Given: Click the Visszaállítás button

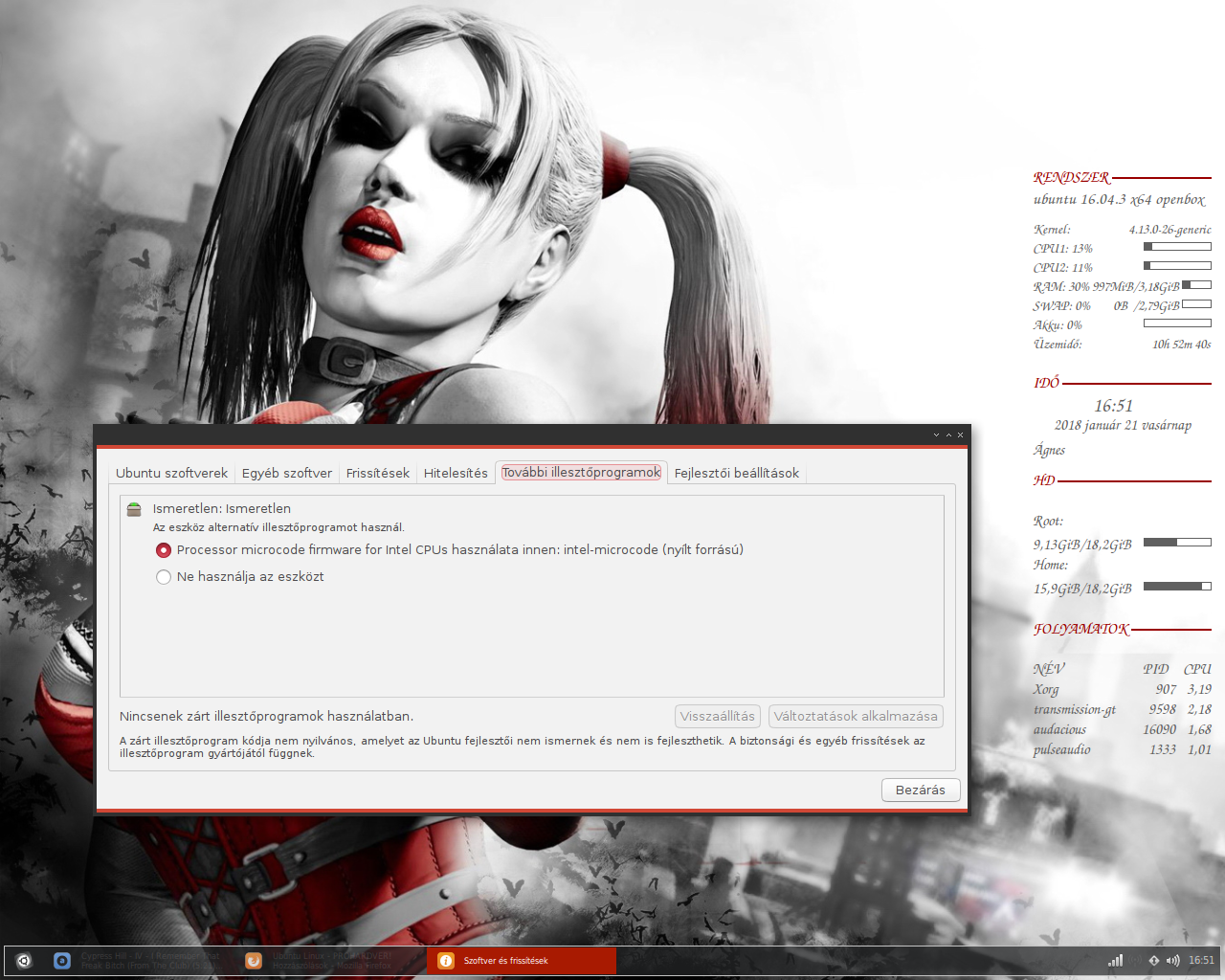Looking at the screenshot, I should coord(718,716).
